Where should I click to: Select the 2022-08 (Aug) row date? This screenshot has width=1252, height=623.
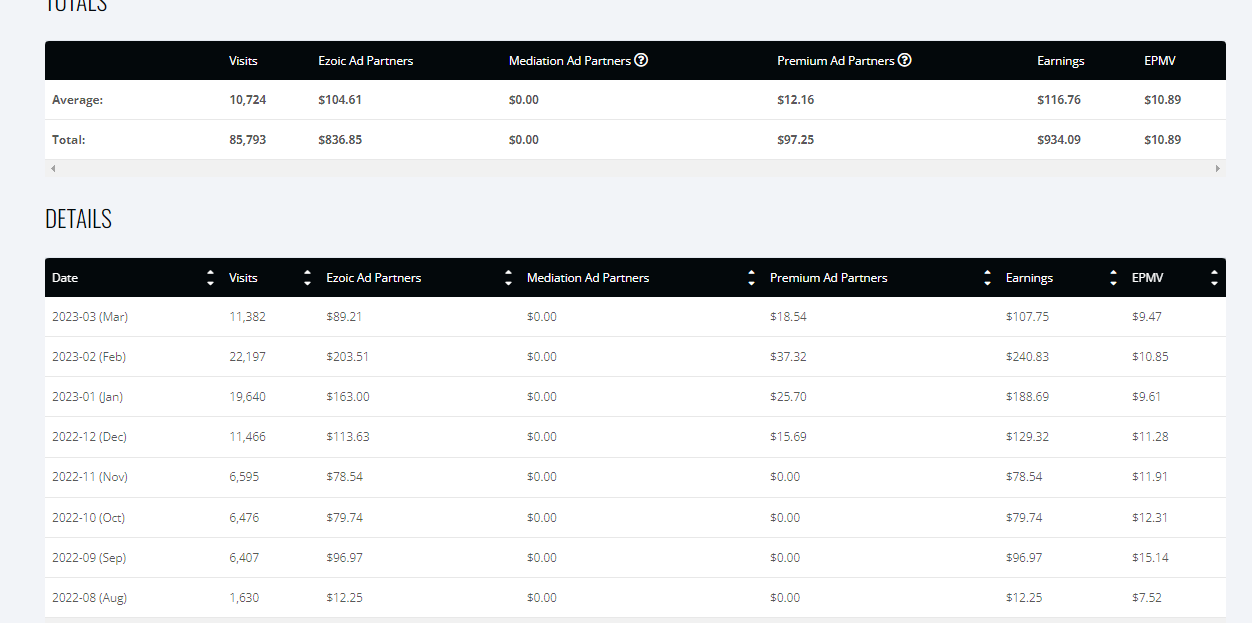[x=90, y=597]
